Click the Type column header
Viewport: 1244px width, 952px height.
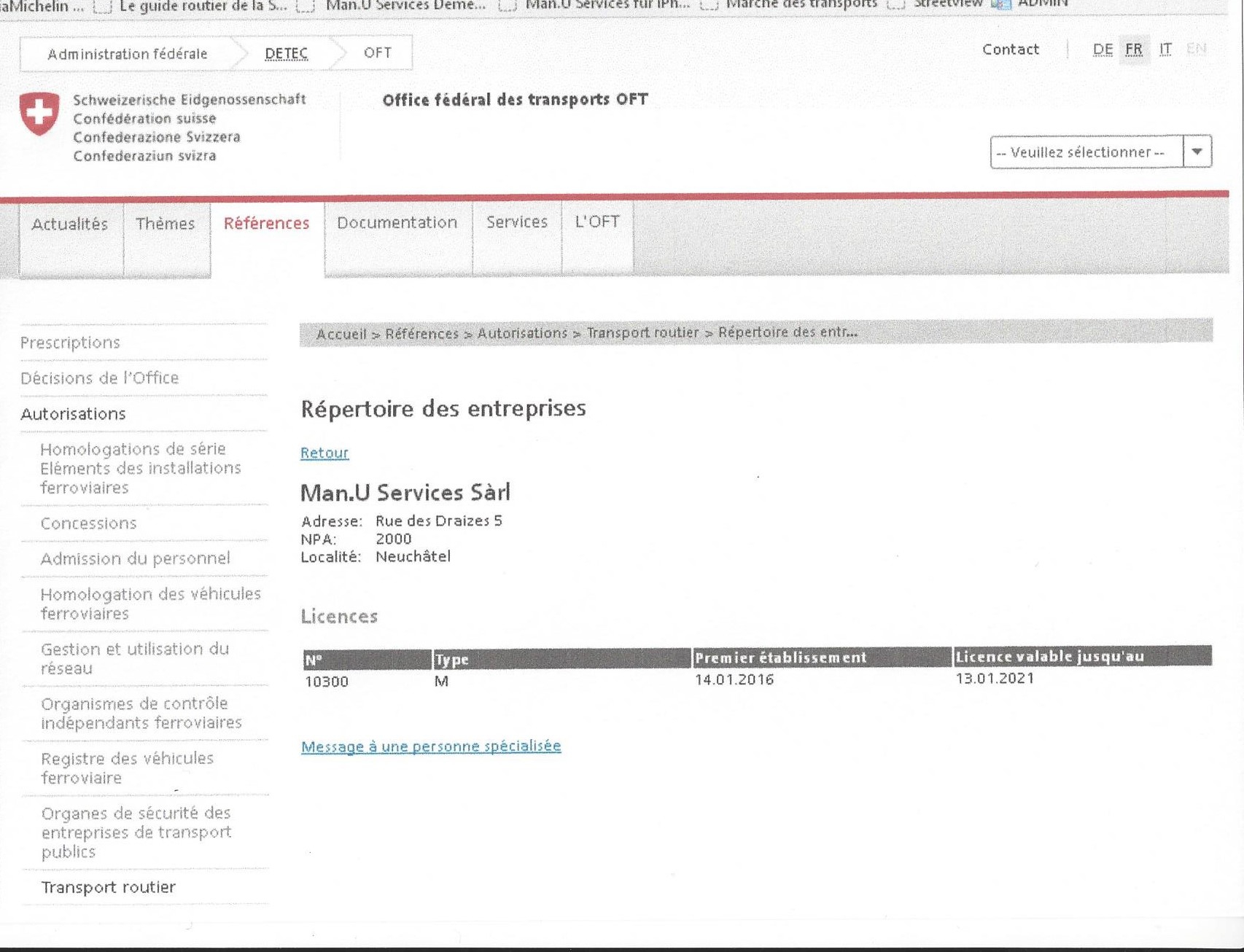(561, 659)
